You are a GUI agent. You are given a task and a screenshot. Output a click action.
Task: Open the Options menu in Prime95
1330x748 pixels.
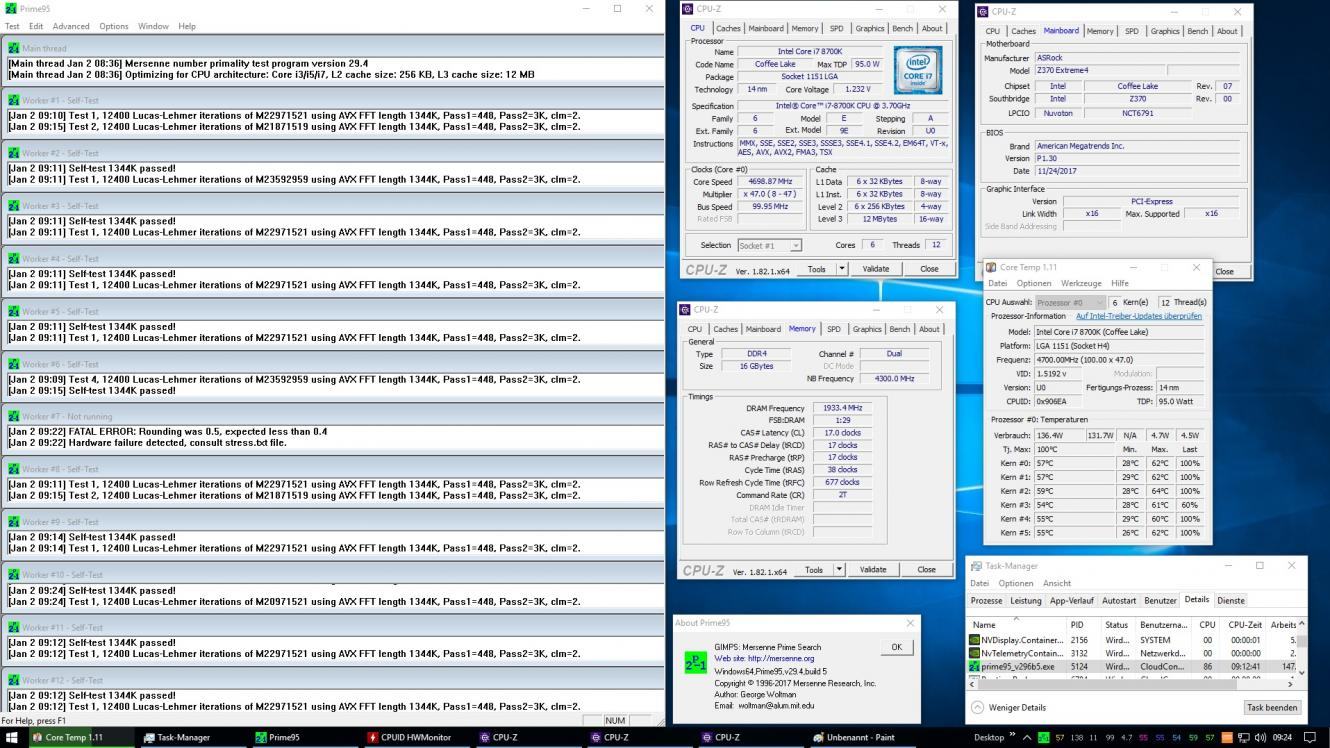pos(113,26)
